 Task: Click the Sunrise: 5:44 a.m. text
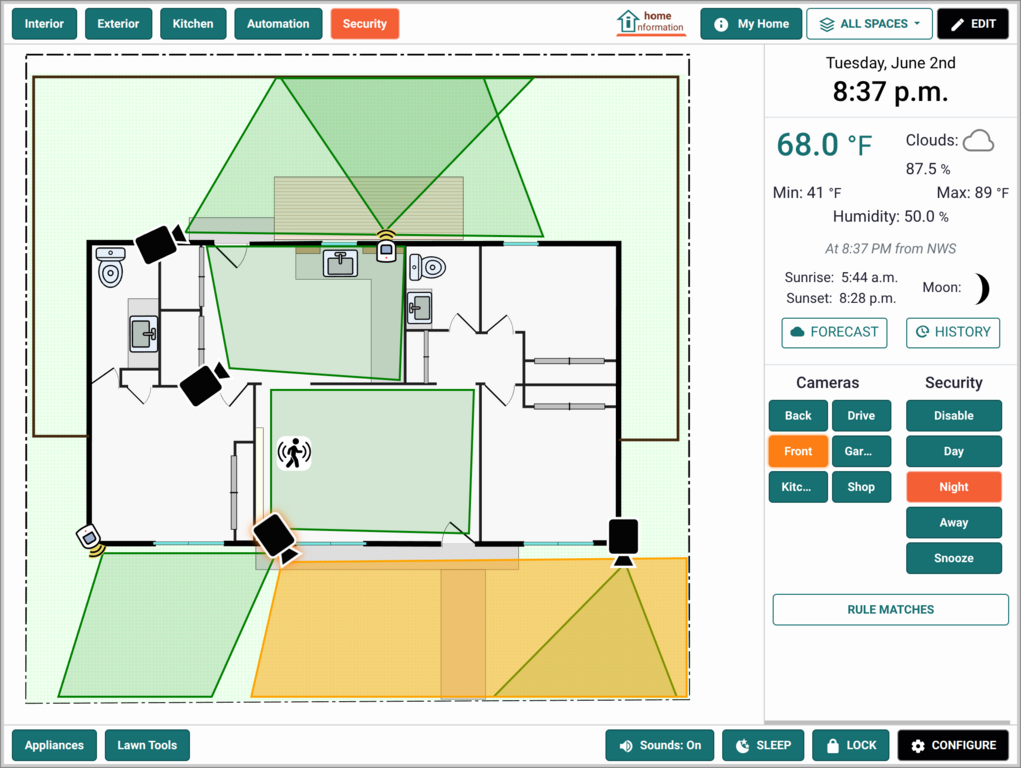coord(841,277)
